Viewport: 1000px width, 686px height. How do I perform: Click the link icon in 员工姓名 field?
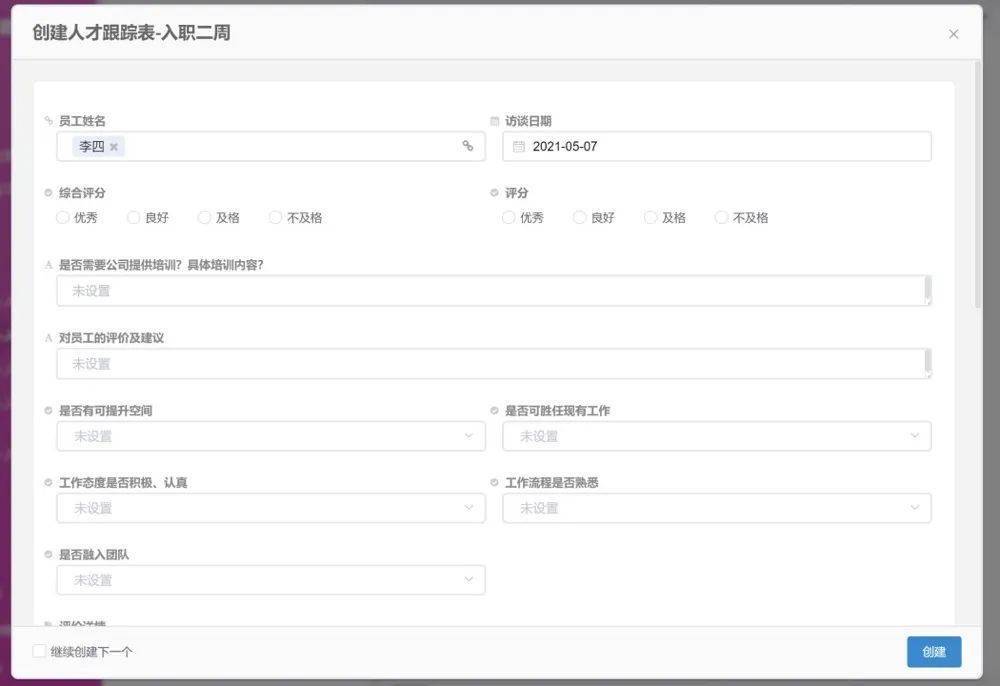tap(467, 146)
